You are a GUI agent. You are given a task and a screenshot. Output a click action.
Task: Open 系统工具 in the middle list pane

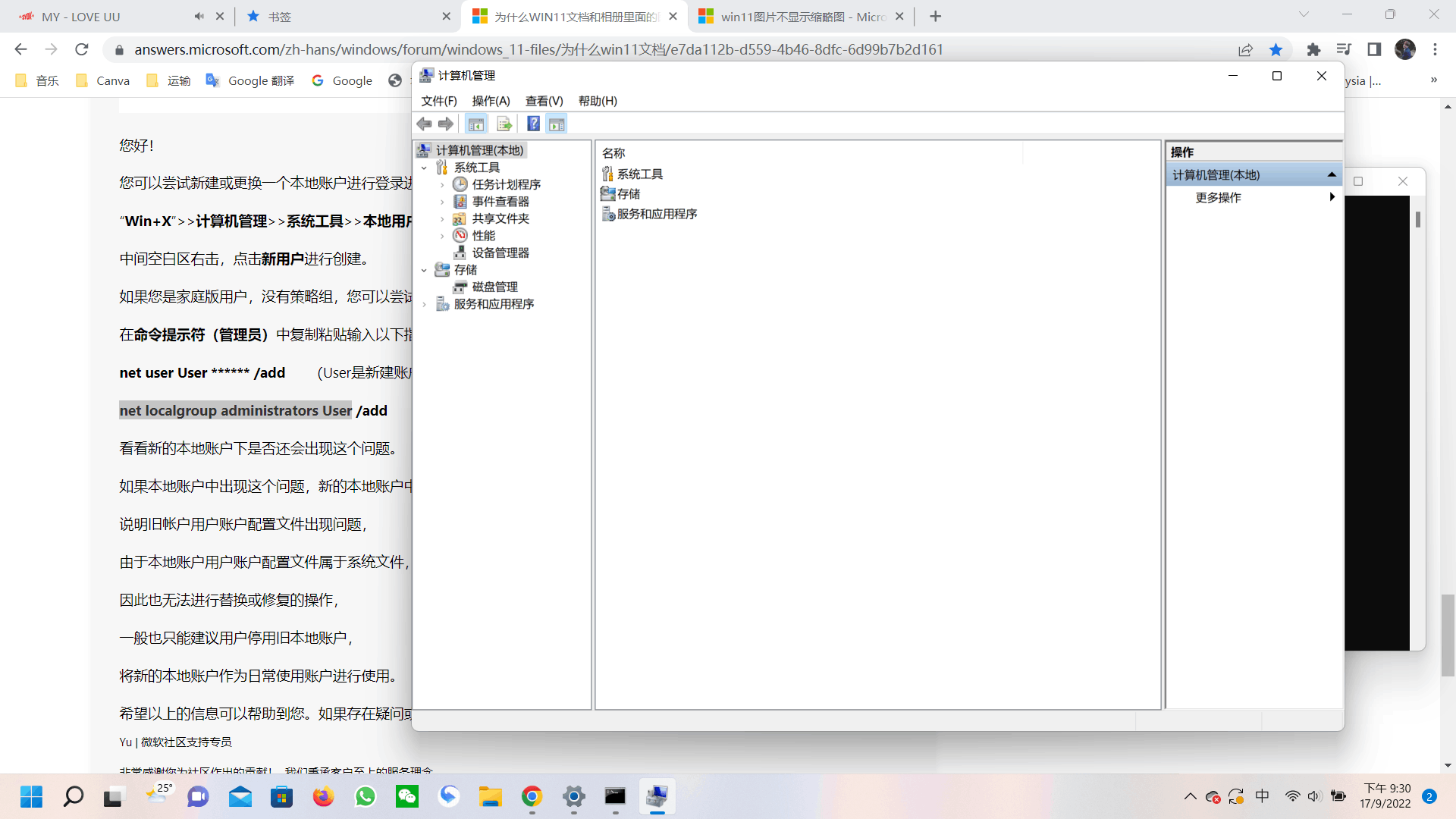click(x=639, y=174)
